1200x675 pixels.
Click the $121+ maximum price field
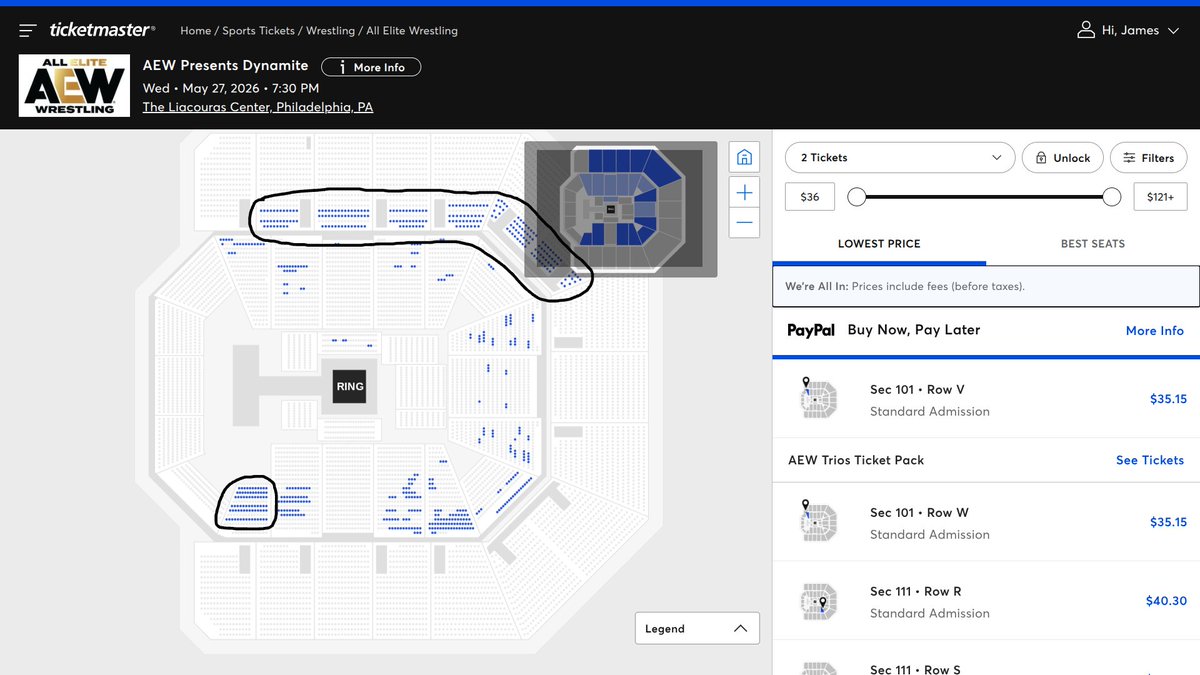click(1160, 197)
